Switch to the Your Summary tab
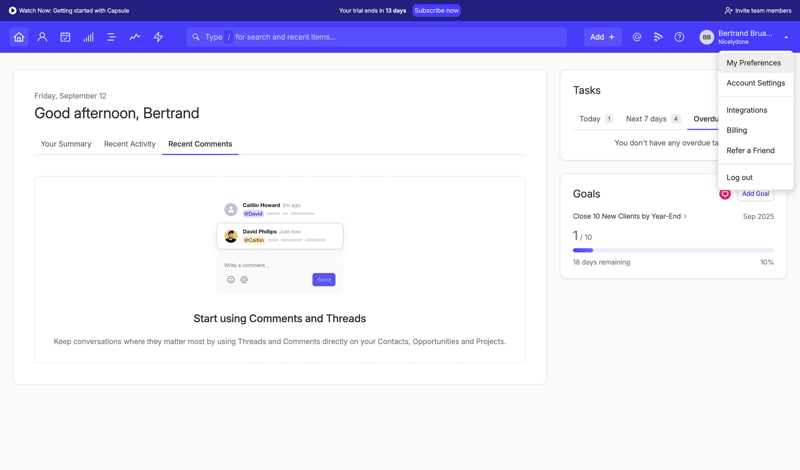The image size is (800, 470). (66, 144)
